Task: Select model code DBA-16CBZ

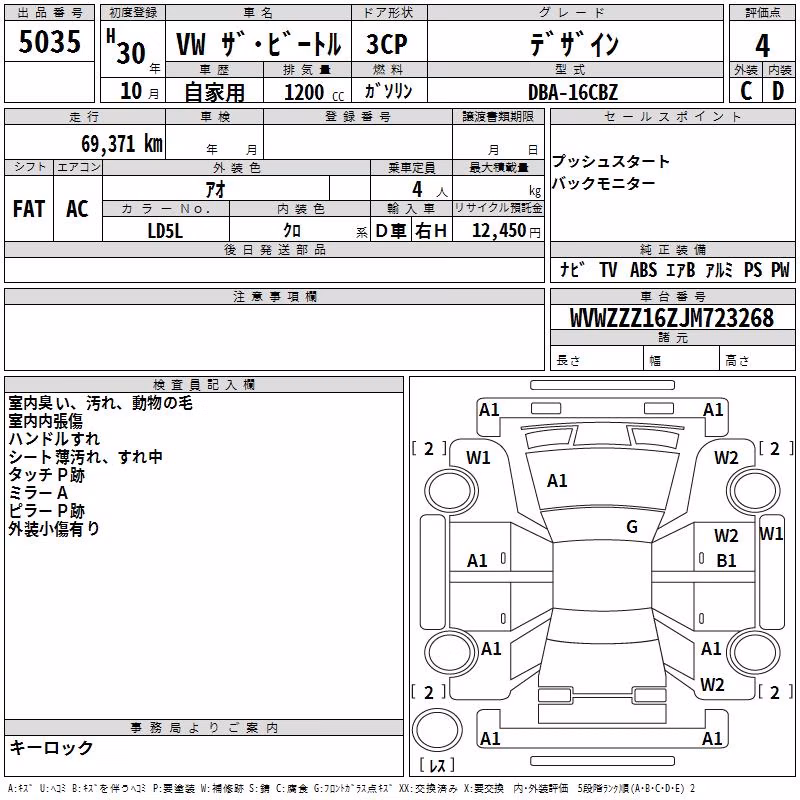Action: (573, 92)
